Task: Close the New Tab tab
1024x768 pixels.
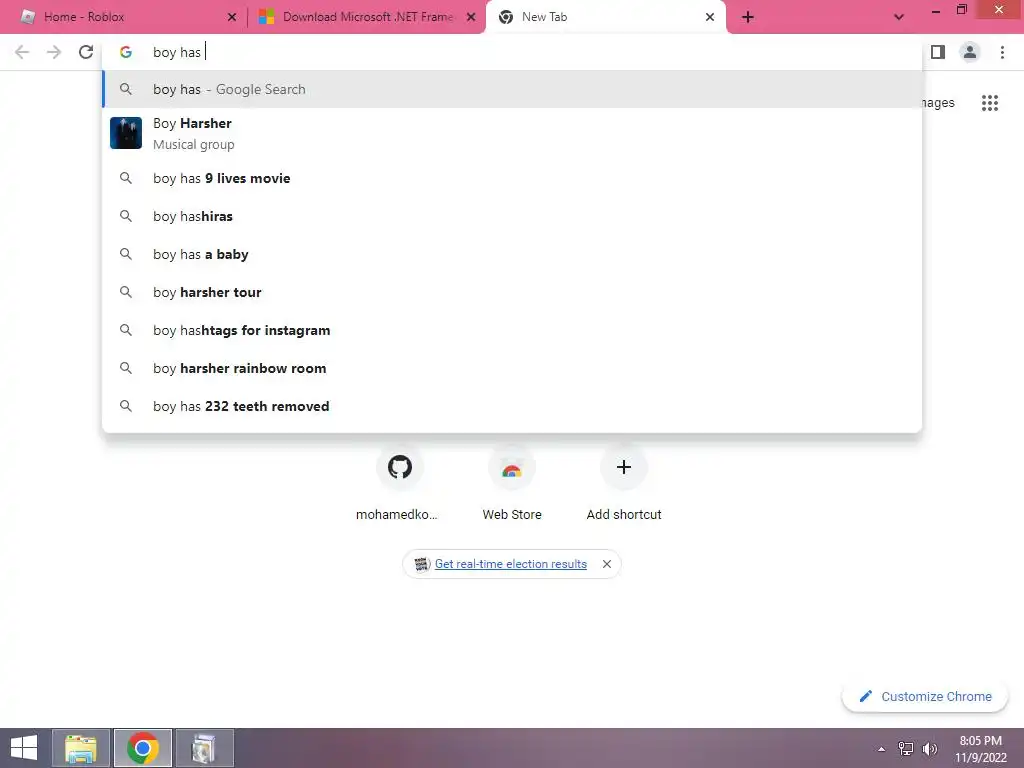Action: [x=710, y=17]
